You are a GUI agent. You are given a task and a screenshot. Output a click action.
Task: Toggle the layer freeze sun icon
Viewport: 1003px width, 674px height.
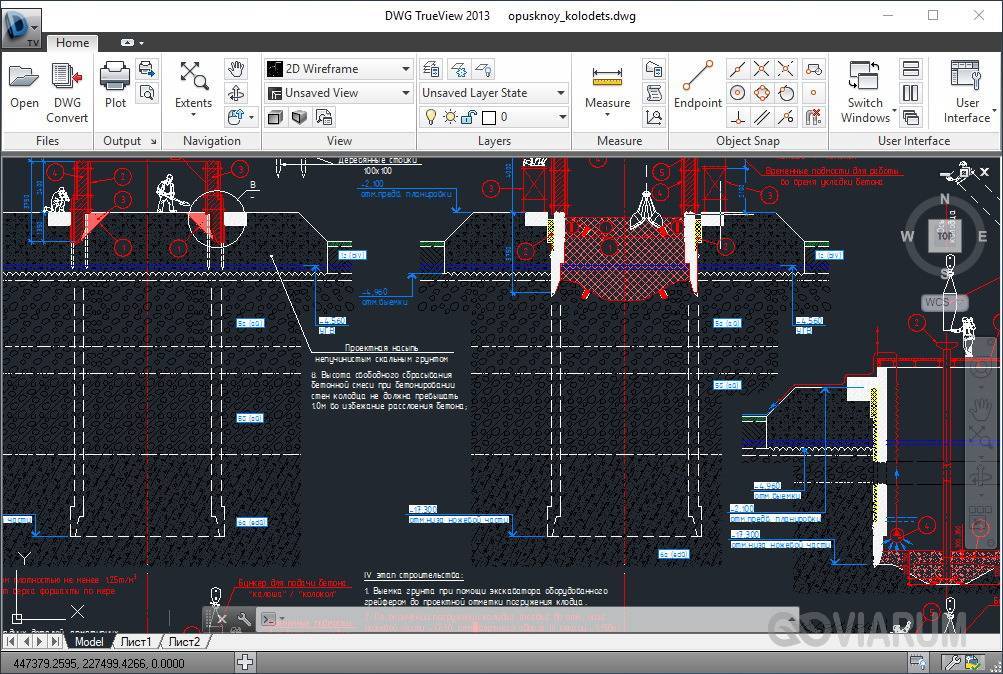click(x=450, y=117)
